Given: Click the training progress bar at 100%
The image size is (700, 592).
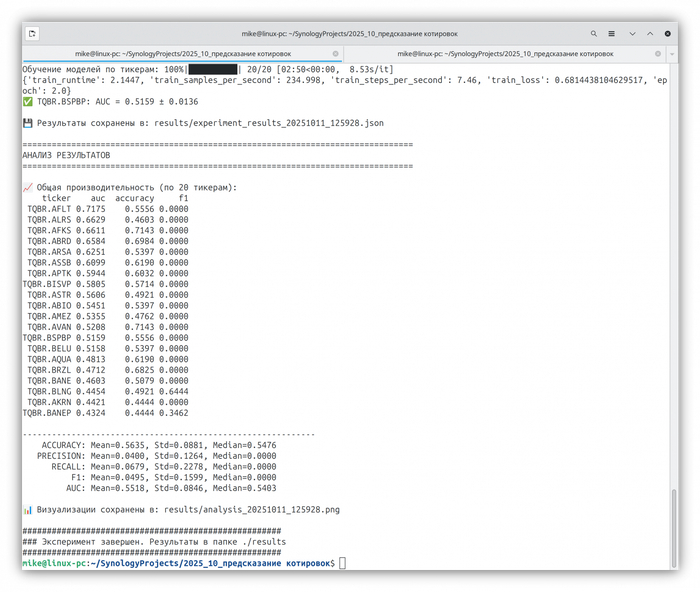Looking at the screenshot, I should pos(213,69).
